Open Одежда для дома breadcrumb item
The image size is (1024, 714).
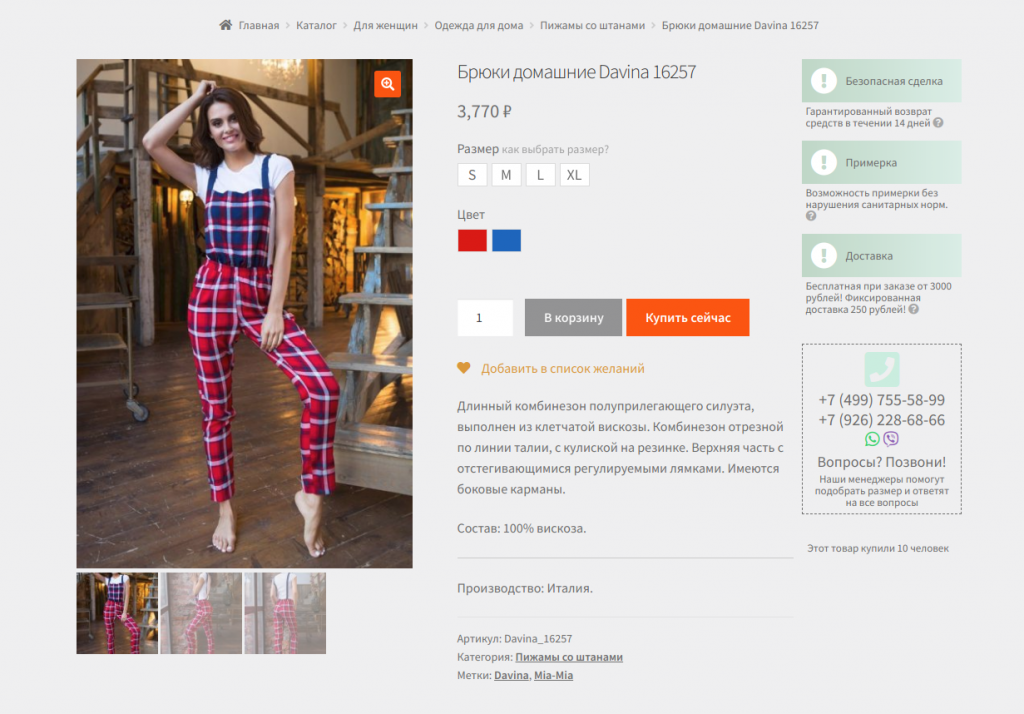click(479, 25)
